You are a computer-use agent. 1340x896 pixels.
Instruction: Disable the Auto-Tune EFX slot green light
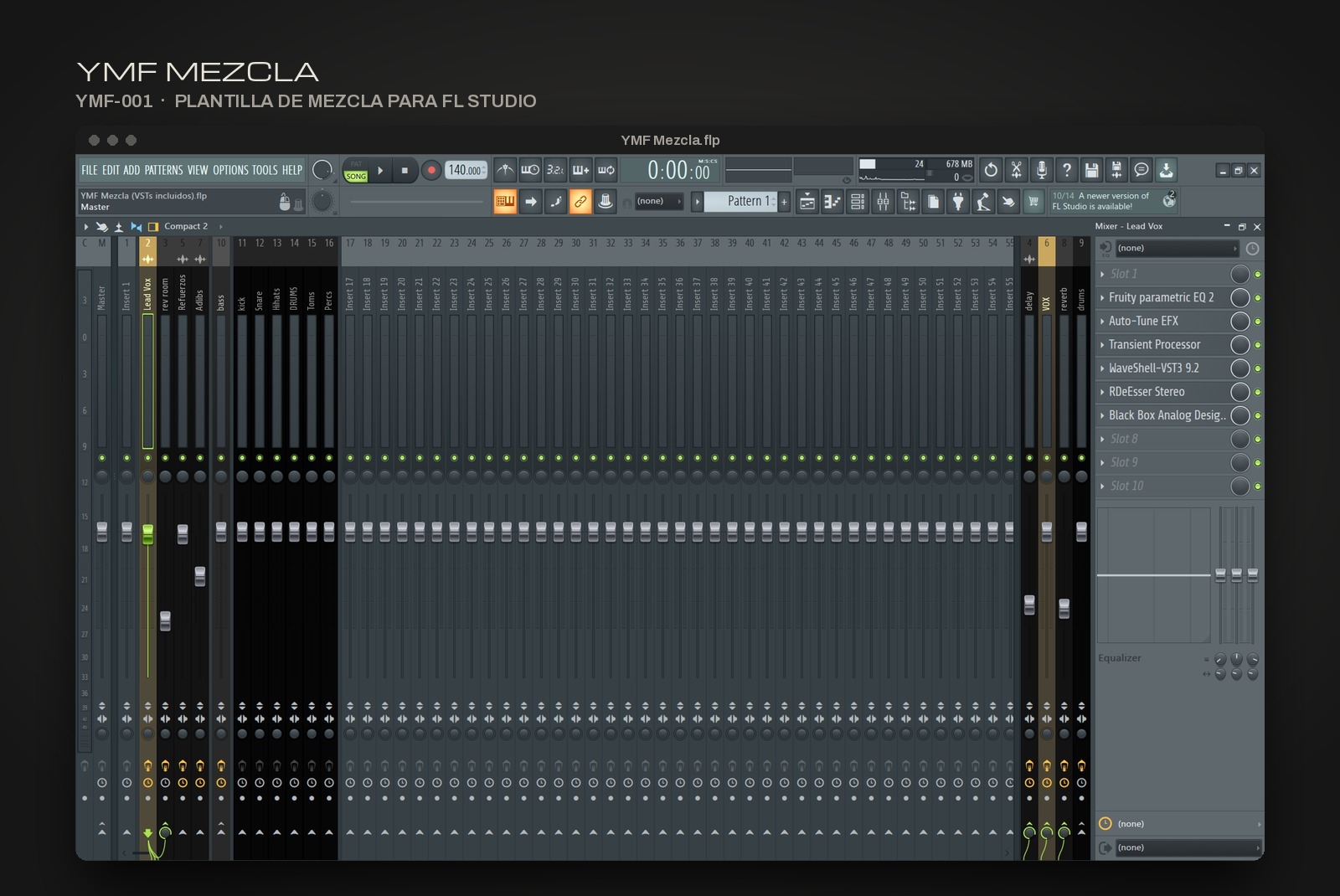coord(1257,322)
